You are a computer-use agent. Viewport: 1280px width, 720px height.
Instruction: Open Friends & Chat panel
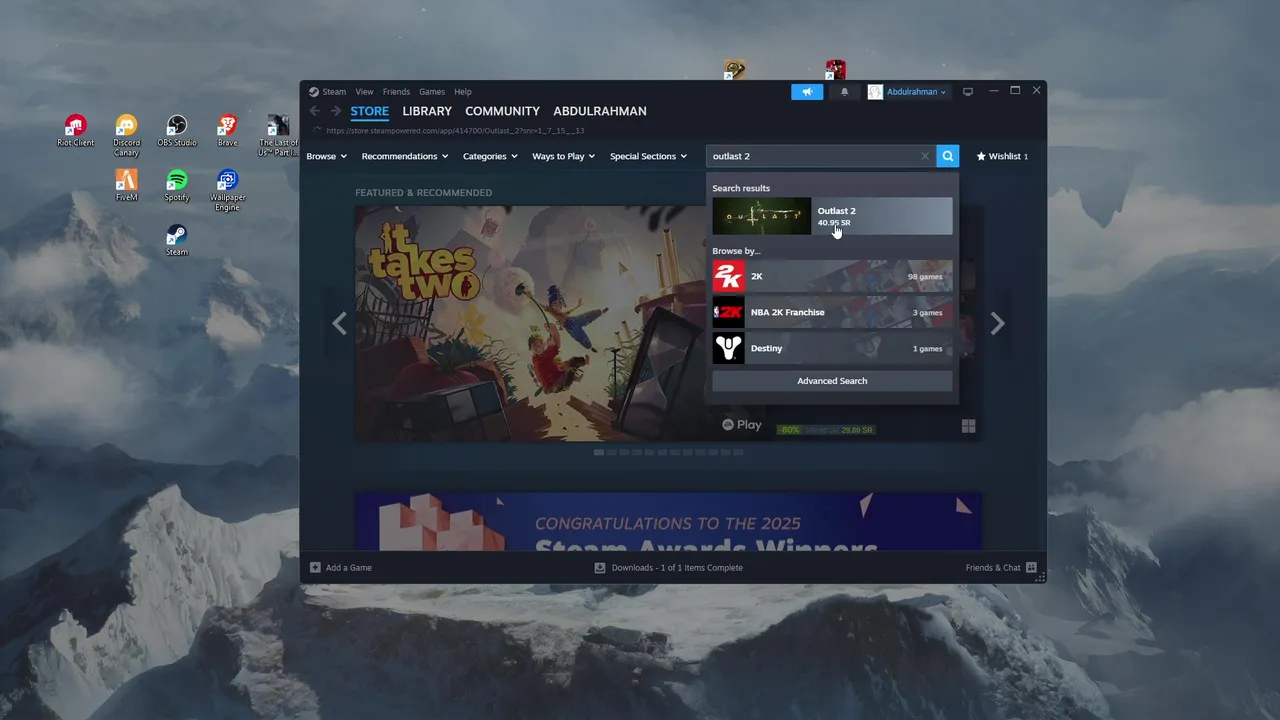(x=1001, y=567)
